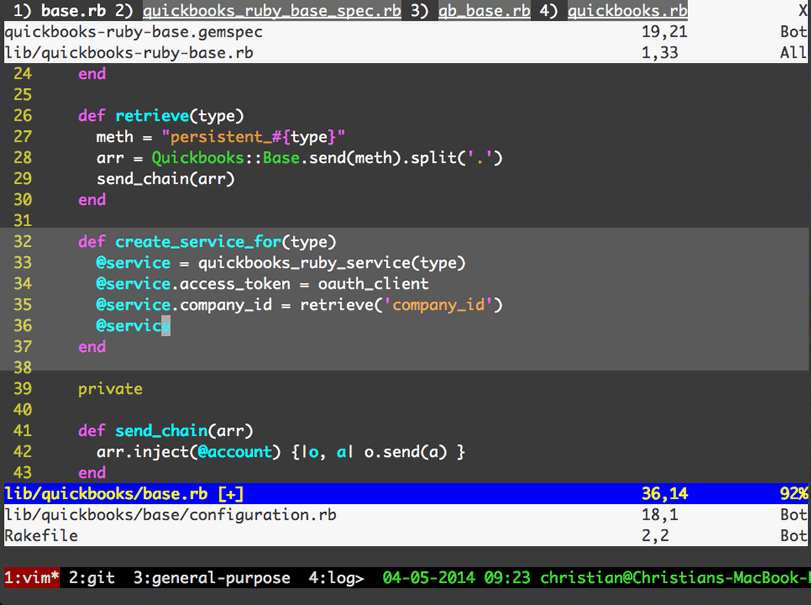Image resolution: width=811 pixels, height=605 pixels.
Task: Click oauth_client on line 34
Action: click(x=373, y=284)
